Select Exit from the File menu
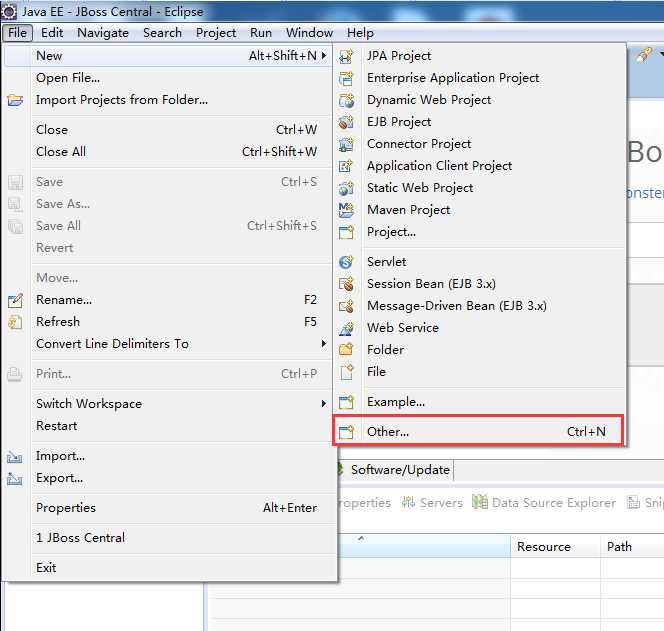Viewport: 664px width, 631px height. click(x=168, y=568)
